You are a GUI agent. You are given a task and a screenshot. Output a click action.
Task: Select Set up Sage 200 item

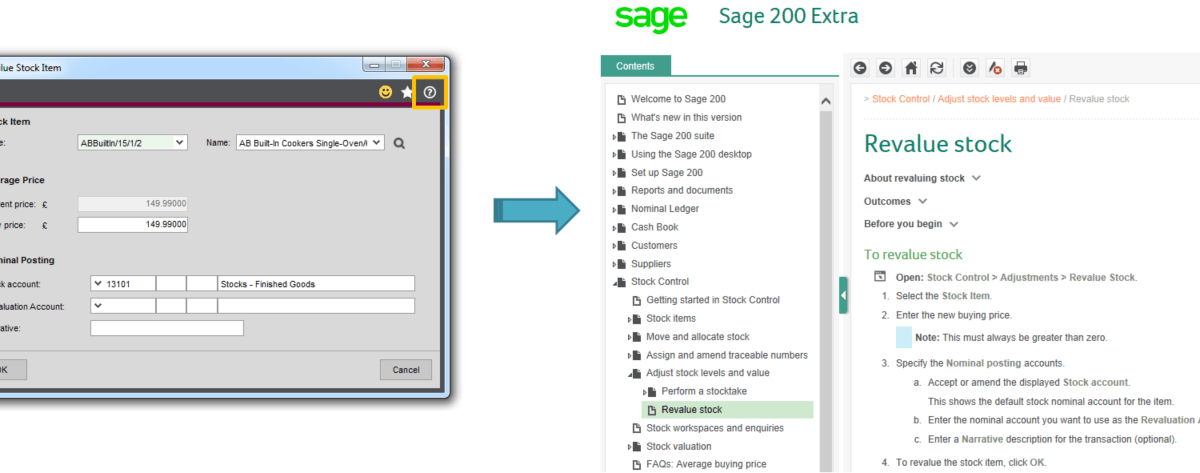667,172
